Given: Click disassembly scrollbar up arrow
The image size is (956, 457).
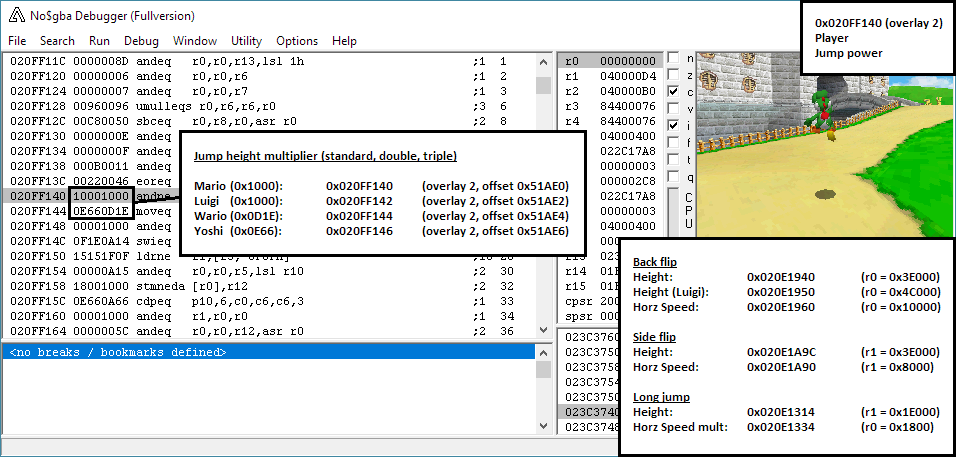Looking at the screenshot, I should [x=544, y=61].
